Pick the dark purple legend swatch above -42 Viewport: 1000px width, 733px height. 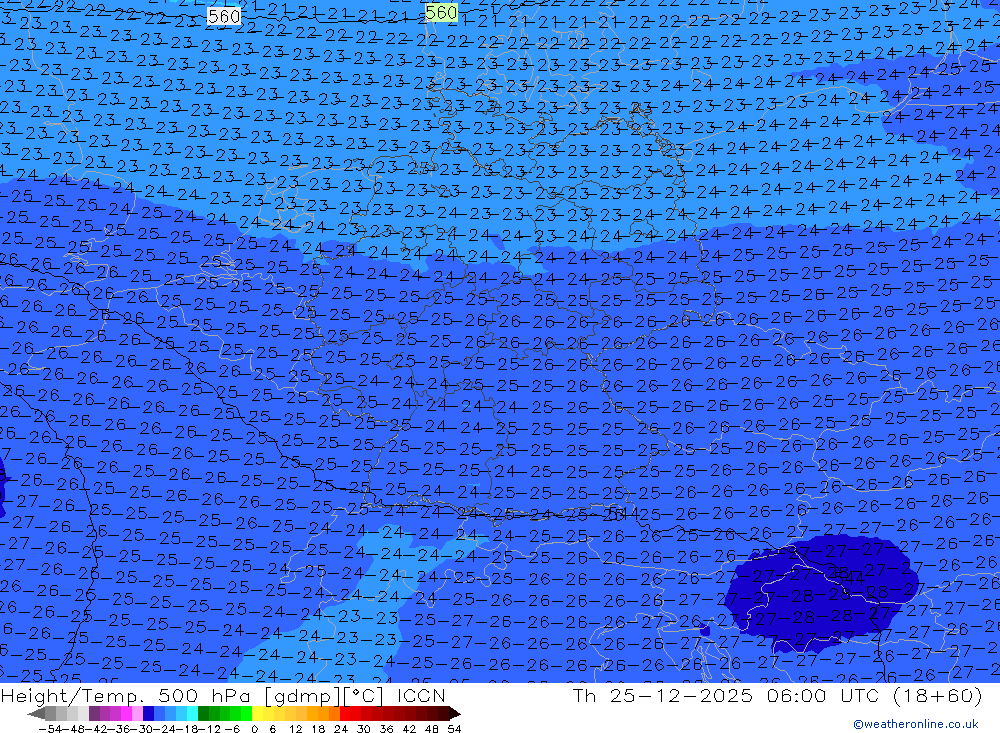pos(94,713)
